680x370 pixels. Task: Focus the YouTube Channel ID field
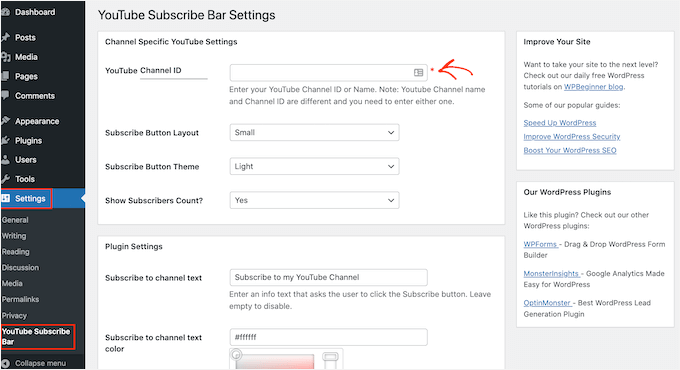pyautogui.click(x=328, y=72)
